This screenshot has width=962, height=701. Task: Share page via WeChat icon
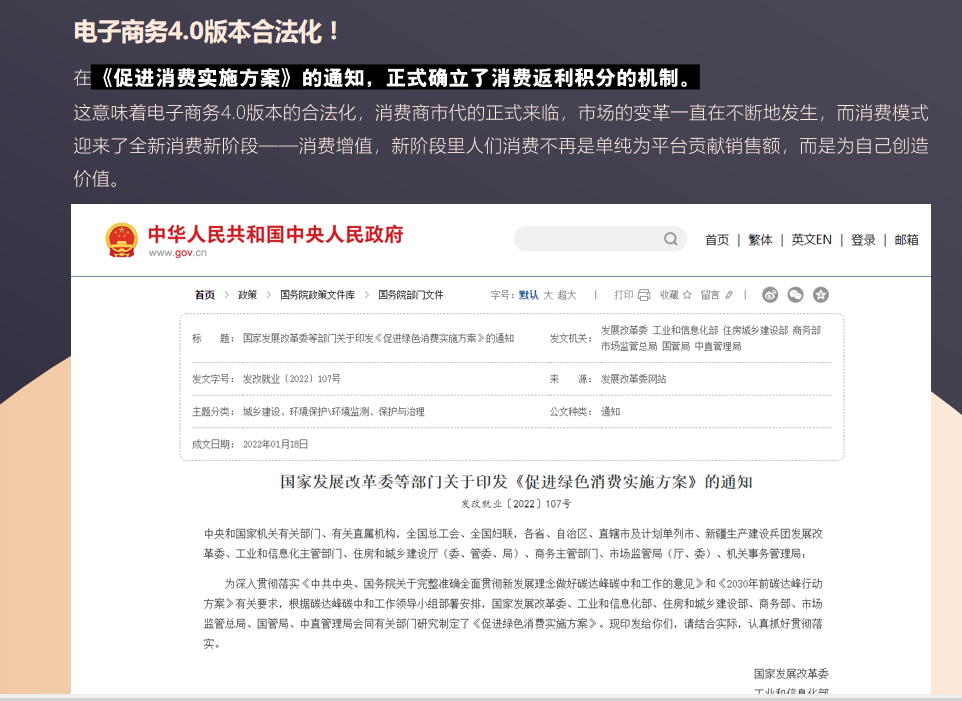796,295
